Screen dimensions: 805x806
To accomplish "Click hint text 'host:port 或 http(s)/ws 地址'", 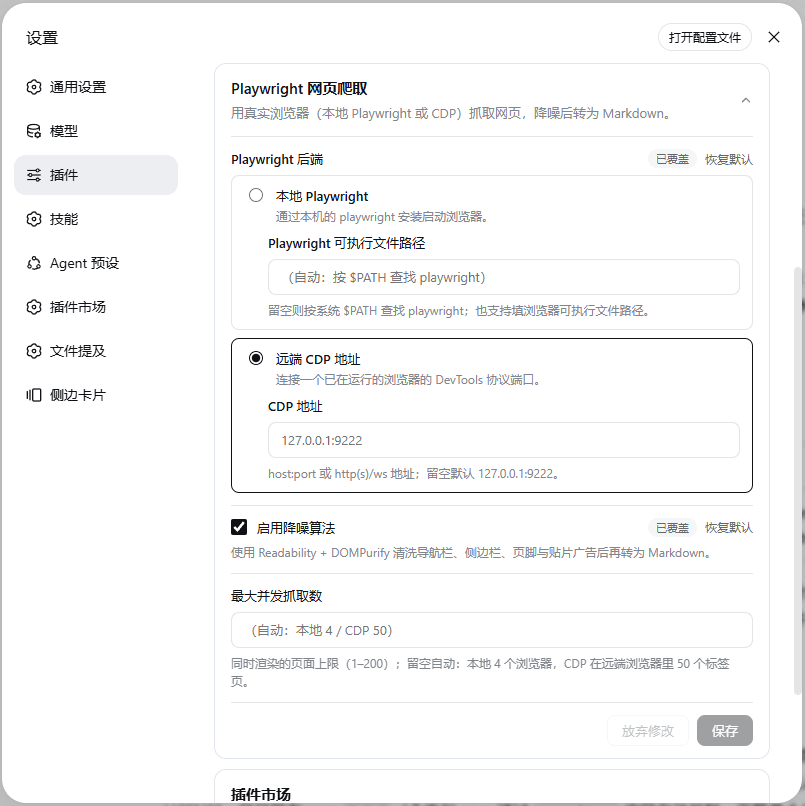I will (x=341, y=473).
